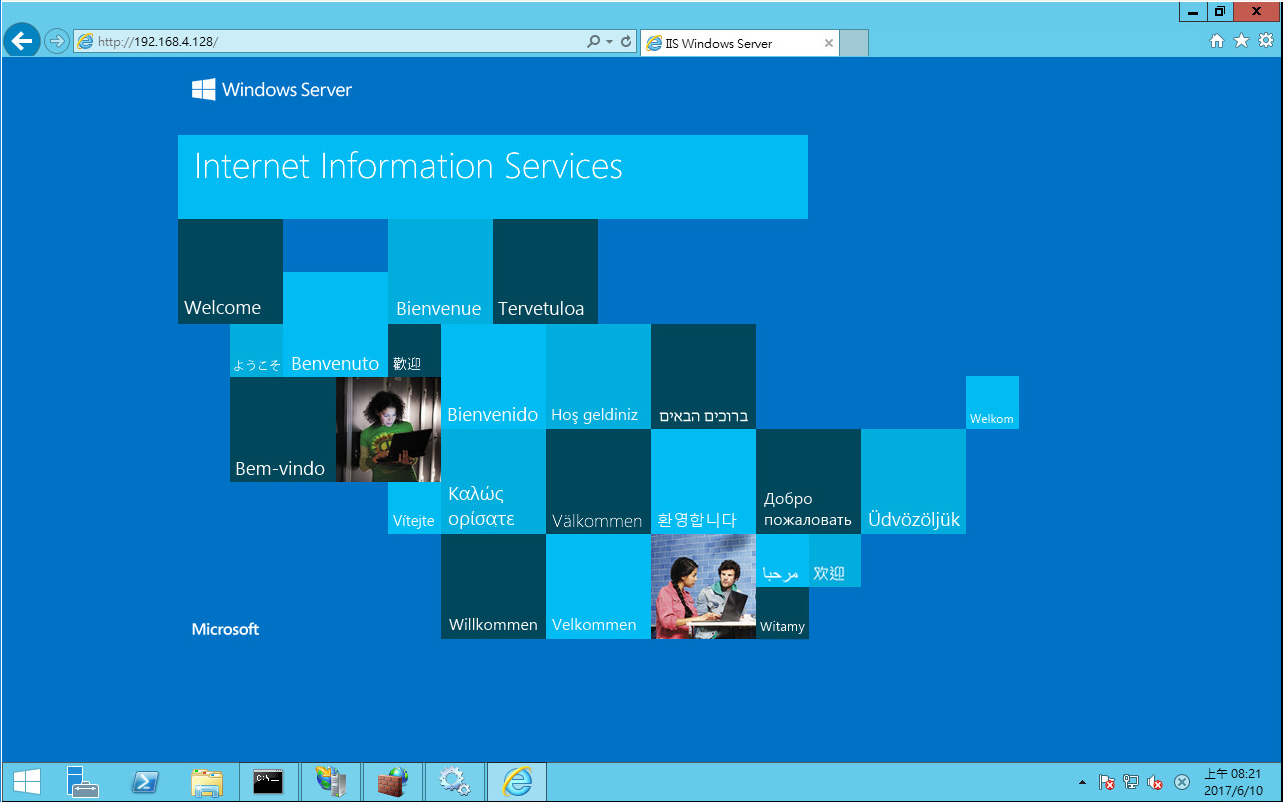The image size is (1283, 802).
Task: Click the browser Forward arrow button
Action: tap(57, 41)
